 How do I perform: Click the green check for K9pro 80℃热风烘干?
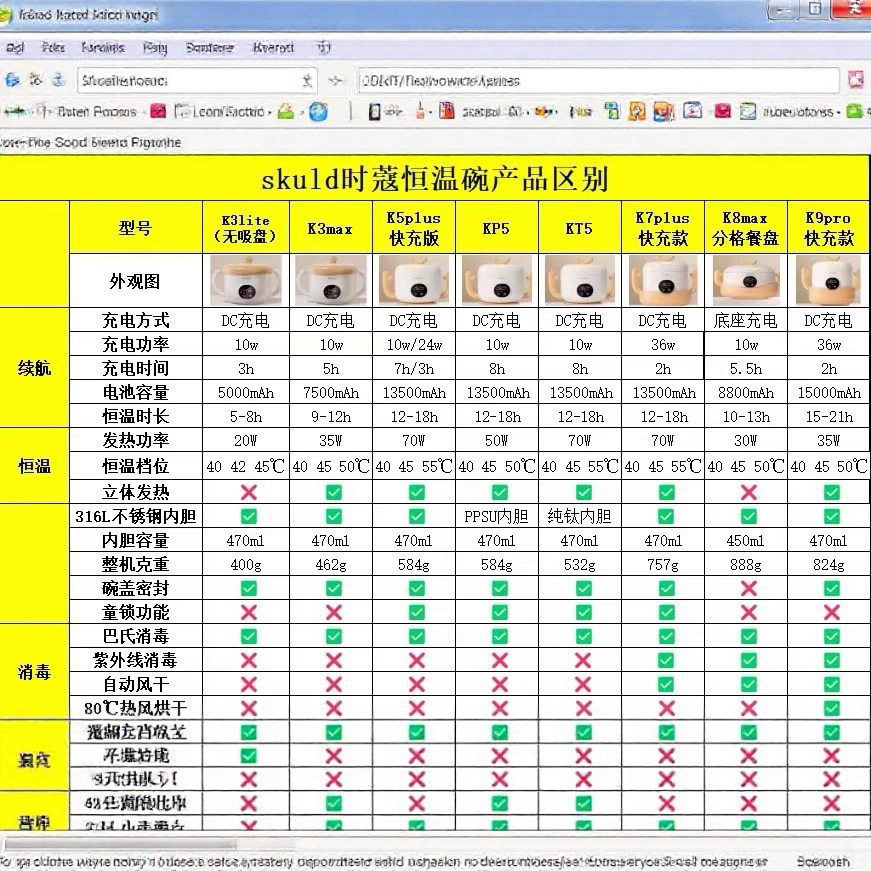pos(831,708)
